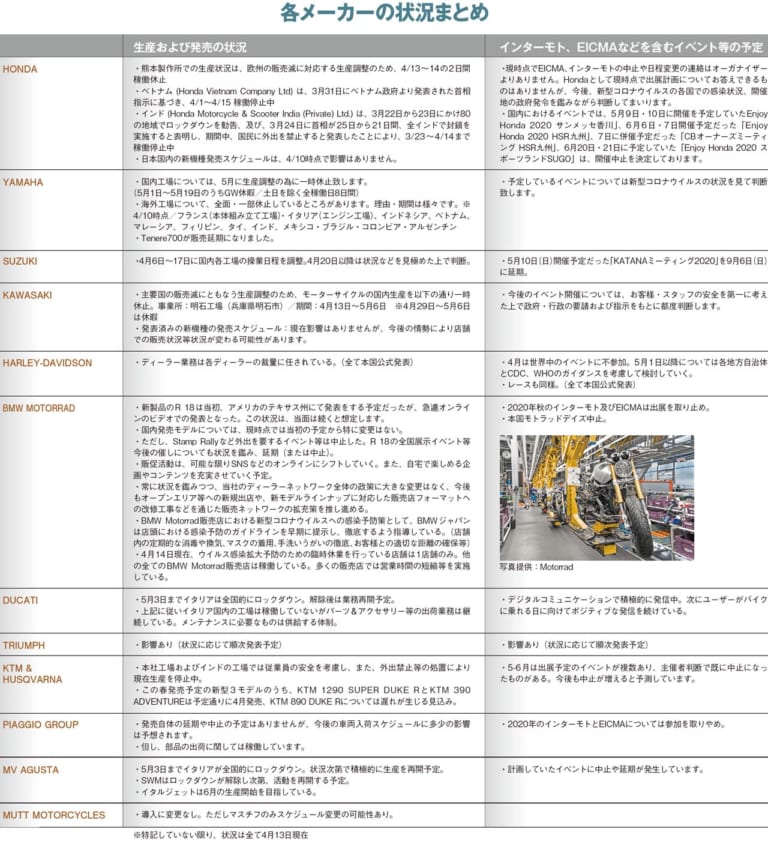Click the SUZUKI KATANAミーティング2020 events cell
The width and height of the screenshot is (768, 841).
[x=633, y=267]
